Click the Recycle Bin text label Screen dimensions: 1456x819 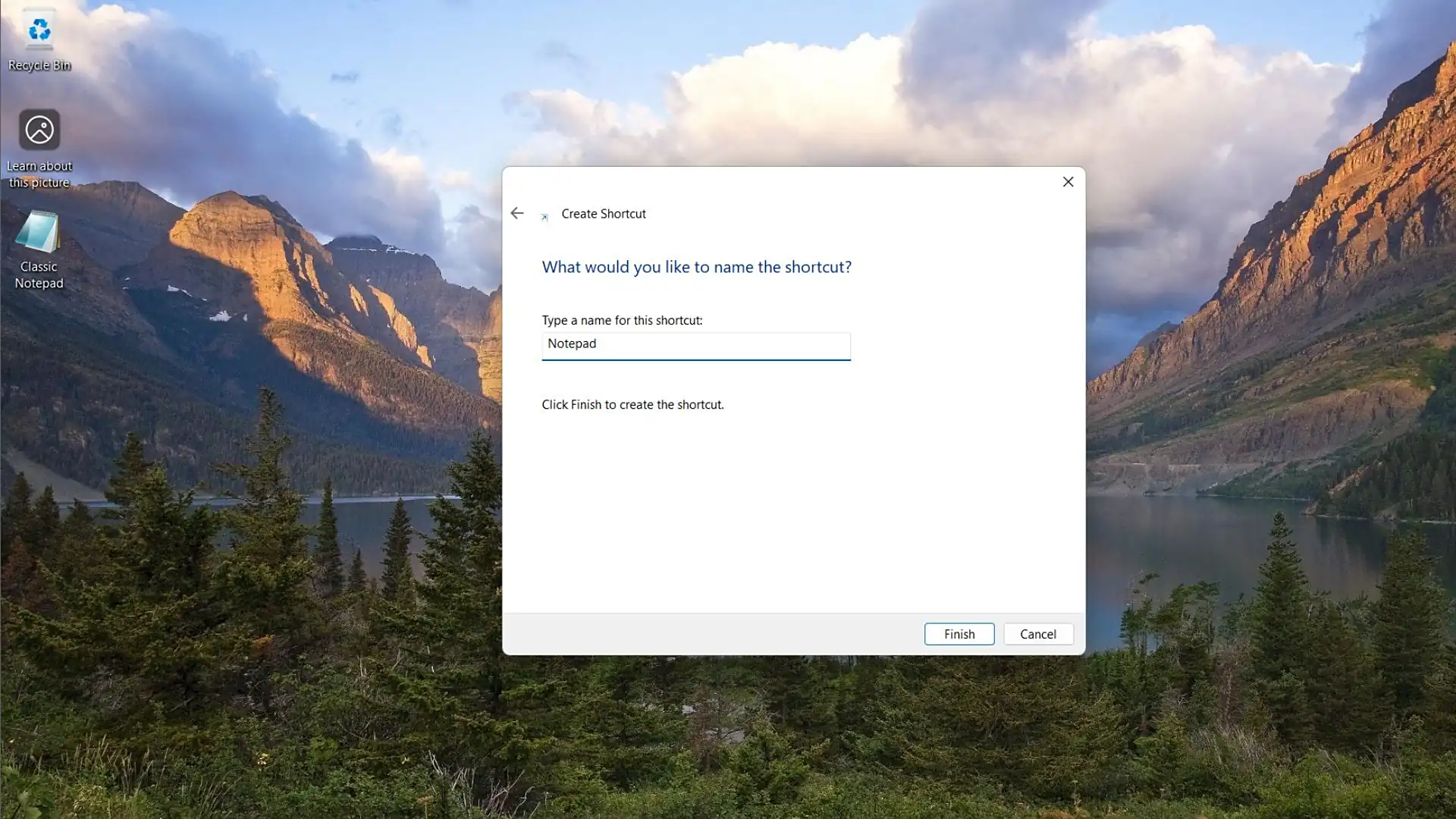click(x=39, y=65)
